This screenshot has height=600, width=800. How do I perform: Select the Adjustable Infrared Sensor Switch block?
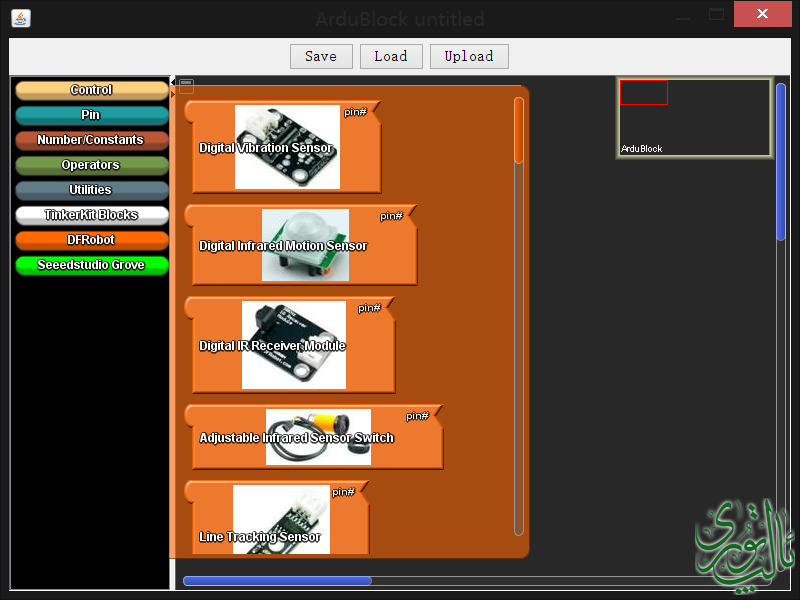314,437
